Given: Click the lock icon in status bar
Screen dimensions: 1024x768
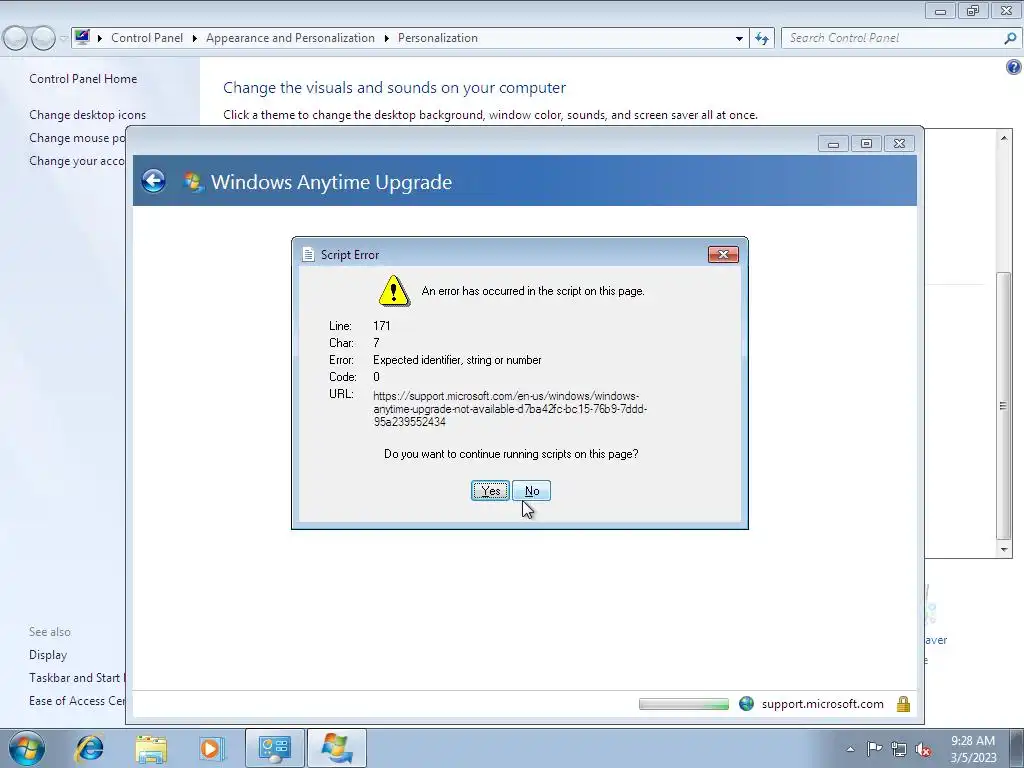Looking at the screenshot, I should coord(903,703).
